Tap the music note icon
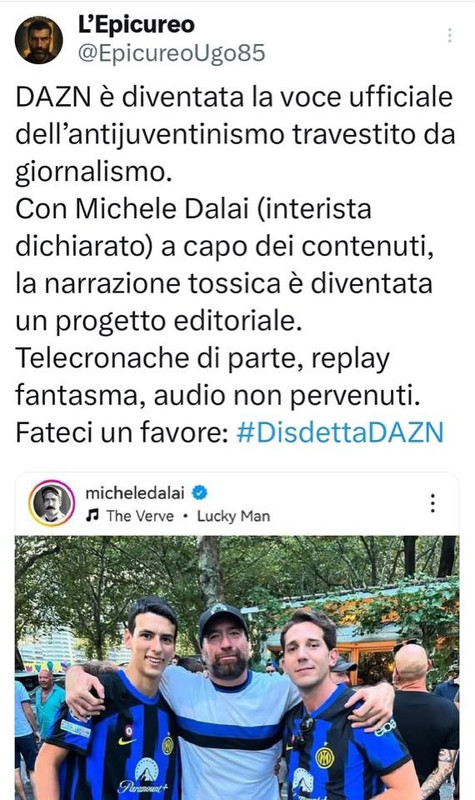This screenshot has width=475, height=800. point(92,516)
